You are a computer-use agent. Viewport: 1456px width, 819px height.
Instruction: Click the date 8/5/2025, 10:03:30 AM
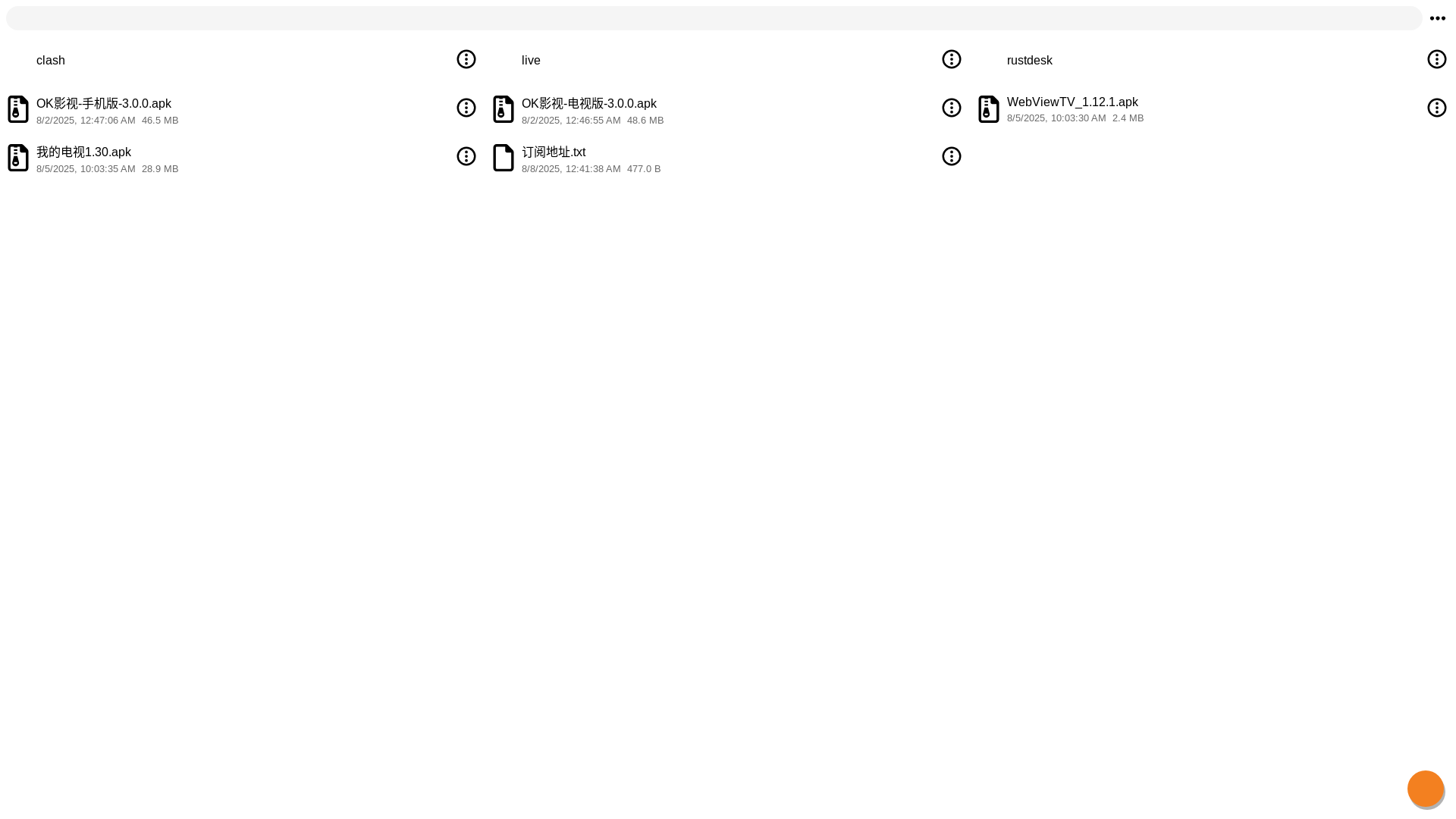tap(1056, 118)
